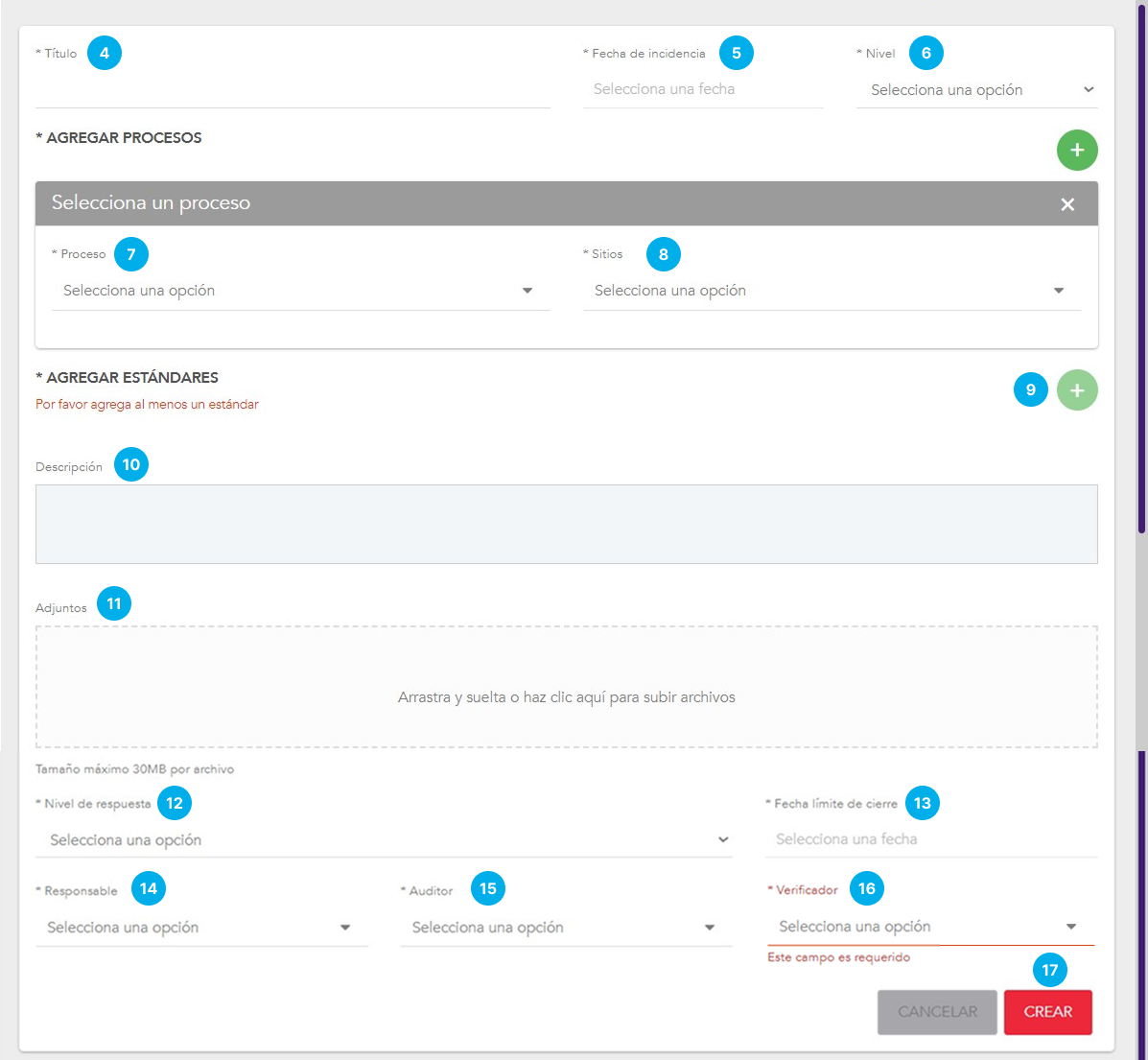Image resolution: width=1148 pixels, height=1060 pixels.
Task: Close the 'Selecciona un proceso' panel
Action: 1067,204
